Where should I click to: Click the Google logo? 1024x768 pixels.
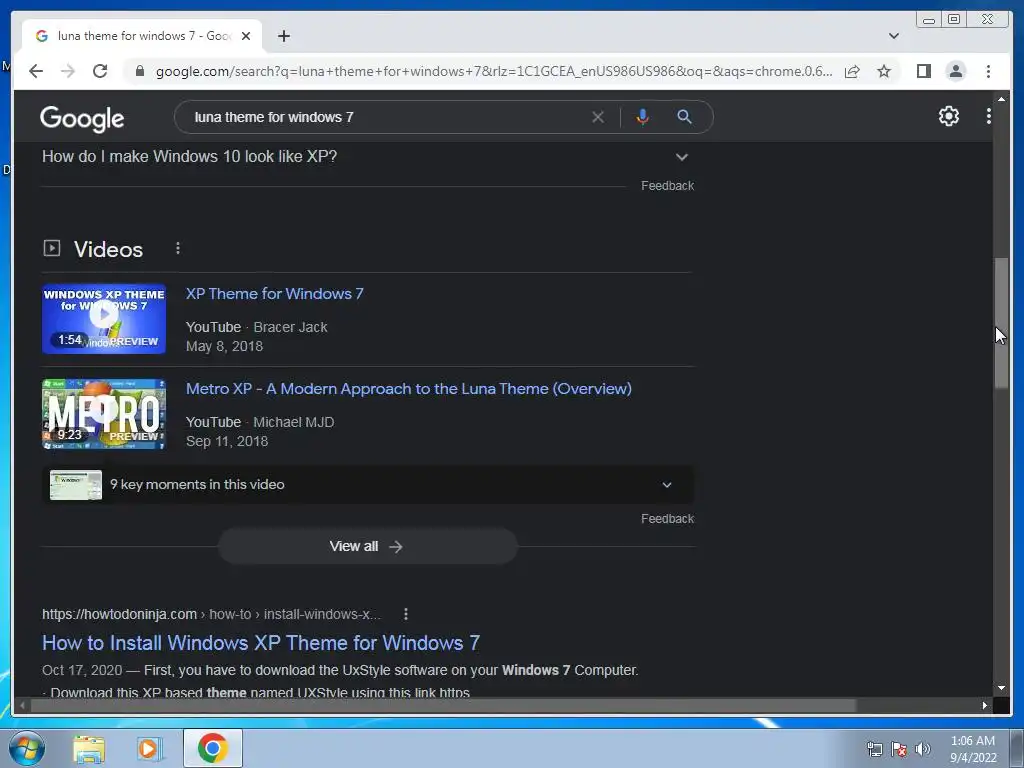(82, 118)
